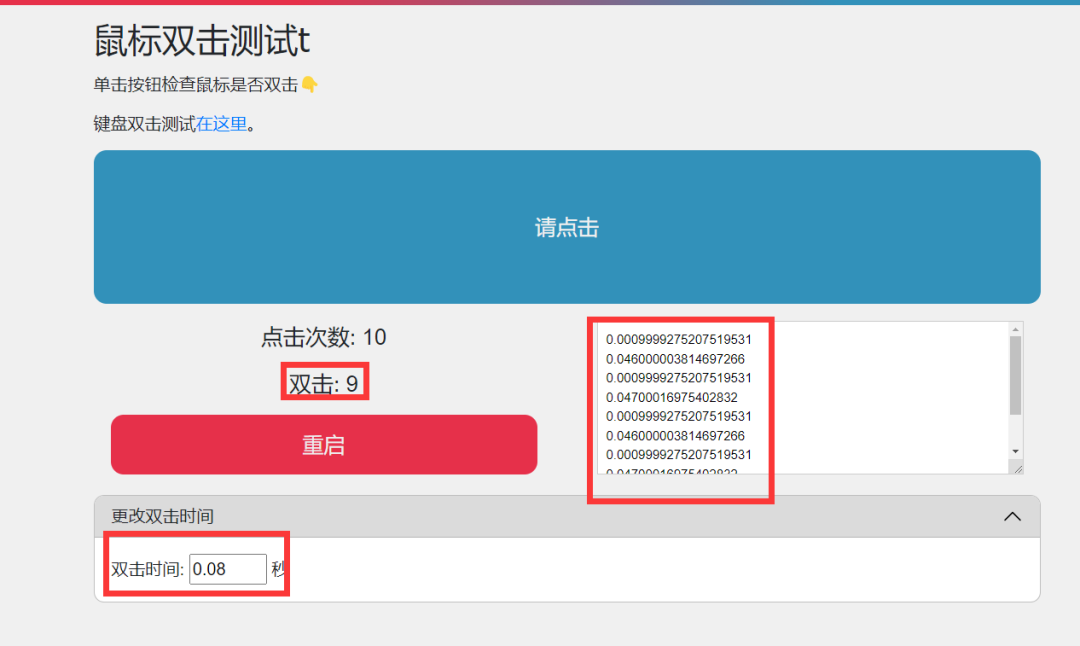
Task: Click the log scrollbar down arrow
Action: (x=1015, y=452)
